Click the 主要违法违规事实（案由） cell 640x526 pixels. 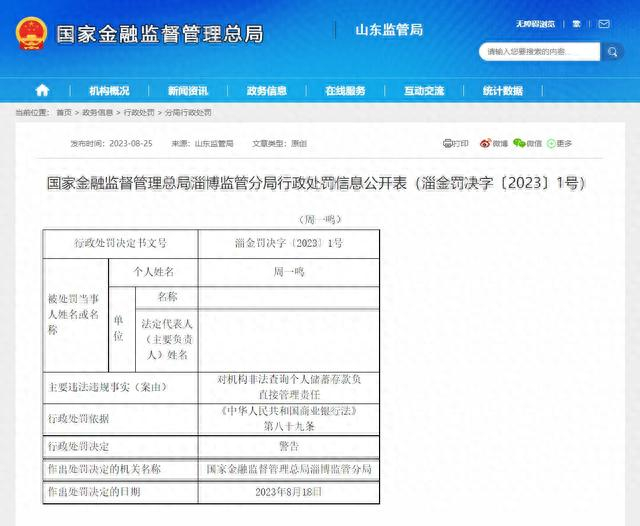(x=120, y=388)
